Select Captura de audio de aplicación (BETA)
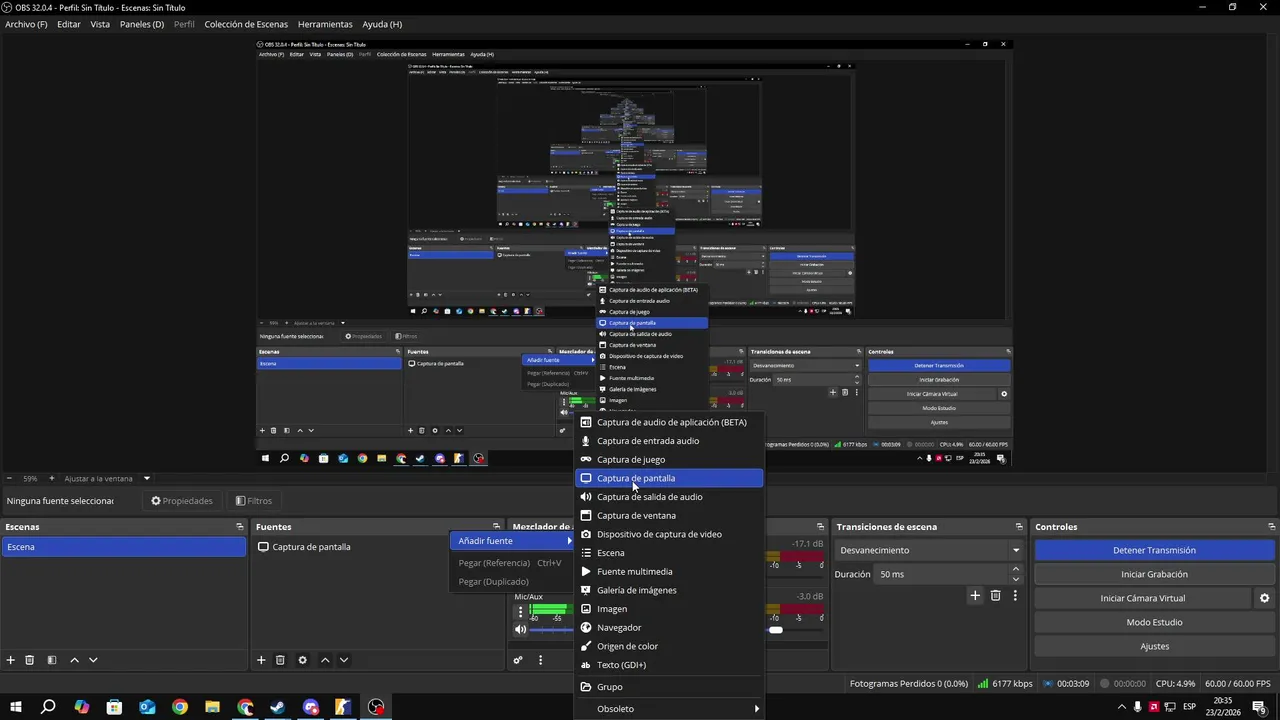Screen dimensions: 1280x720 [x=669, y=422]
